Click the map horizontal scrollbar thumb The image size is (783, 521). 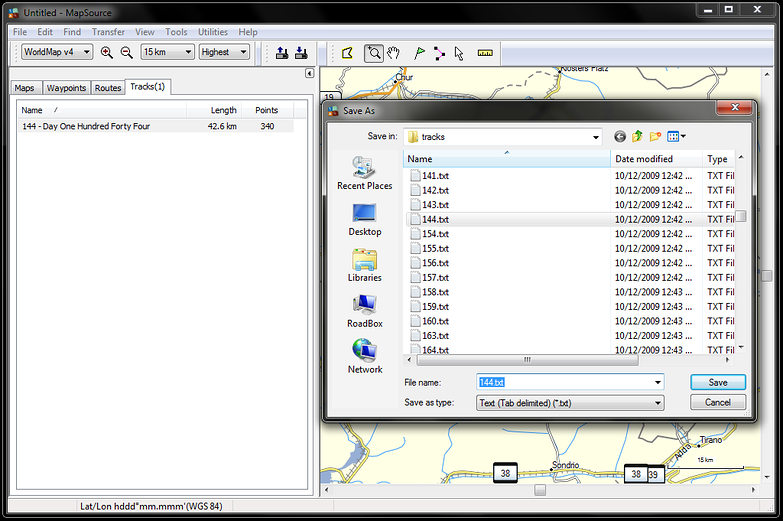pos(540,490)
